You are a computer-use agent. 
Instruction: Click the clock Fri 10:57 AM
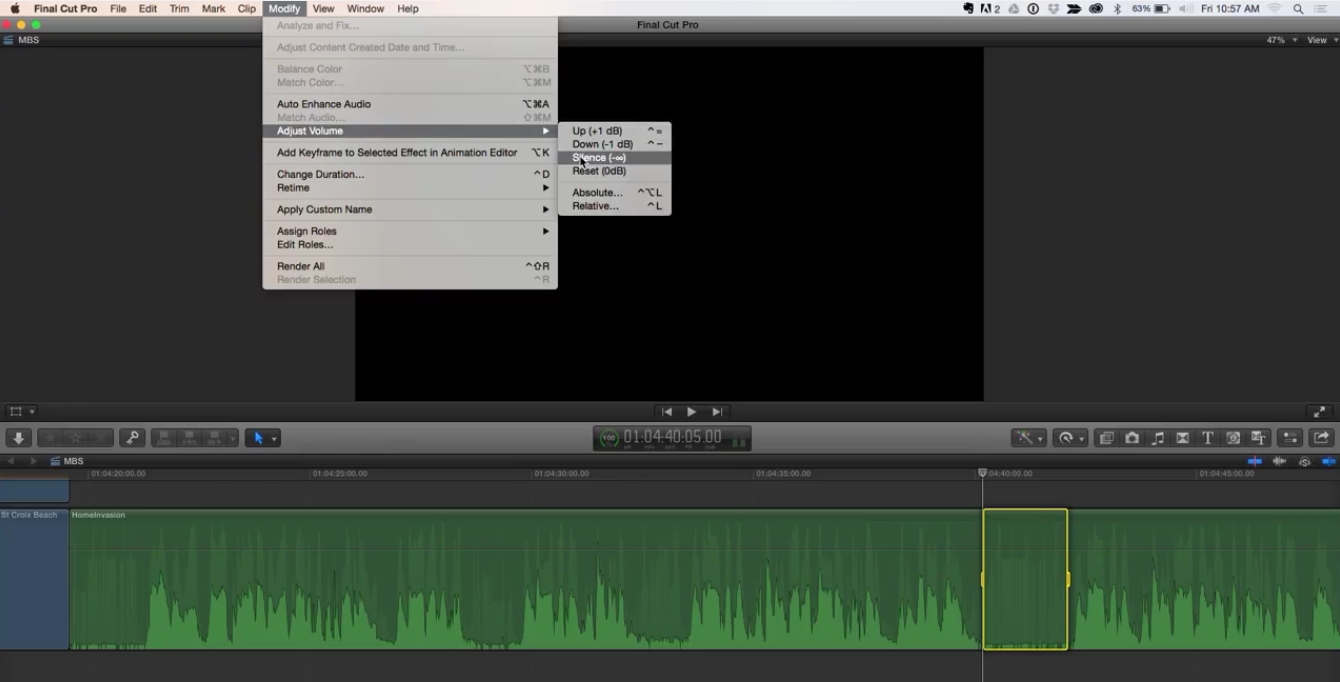1230,8
